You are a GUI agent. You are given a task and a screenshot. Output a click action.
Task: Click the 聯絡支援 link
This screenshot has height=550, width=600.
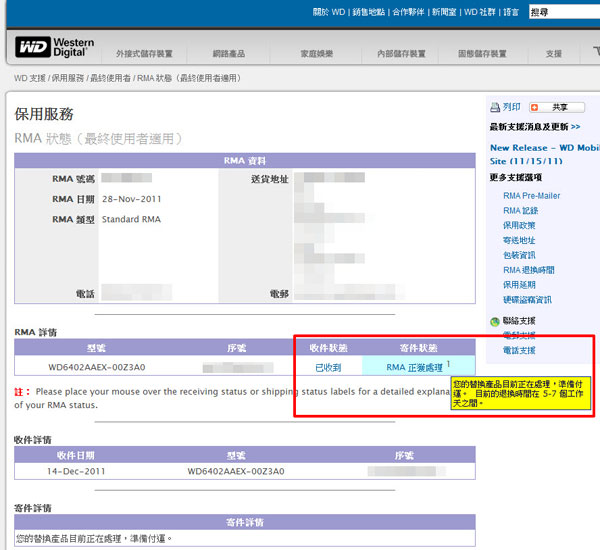[x=519, y=321]
